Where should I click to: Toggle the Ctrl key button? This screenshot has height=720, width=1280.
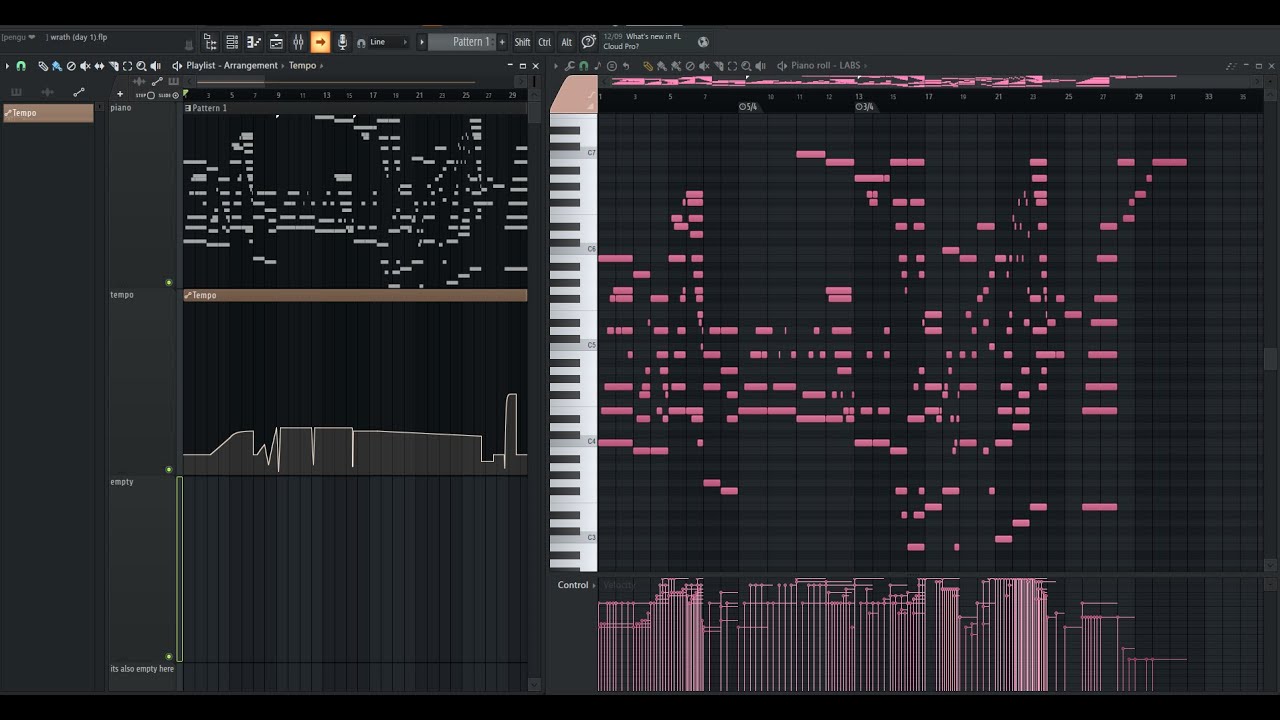[544, 42]
